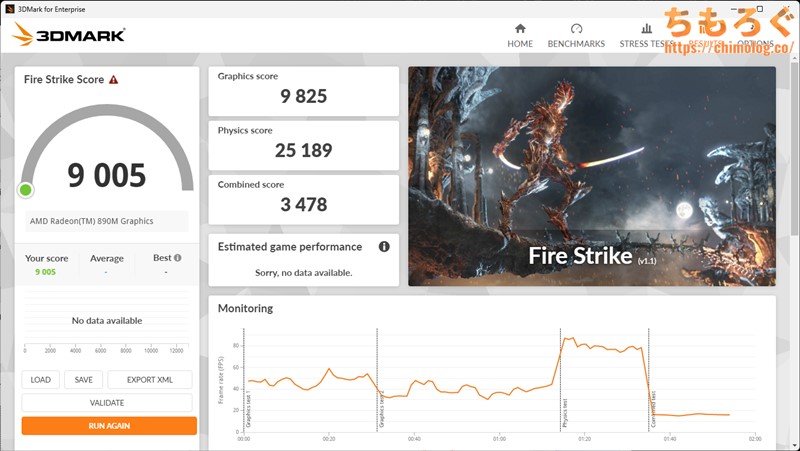Select the Combined test marker in Monitoring chart
800x451 pixels.
[x=651, y=410]
